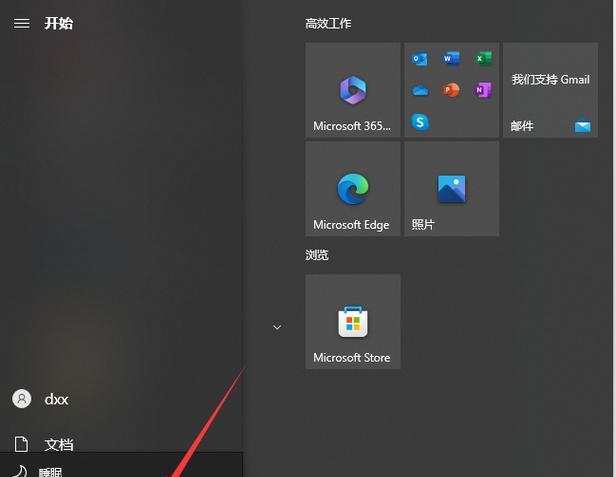Launch Excel from the Office folder tile
The width and height of the screenshot is (616, 477).
pyautogui.click(x=483, y=59)
